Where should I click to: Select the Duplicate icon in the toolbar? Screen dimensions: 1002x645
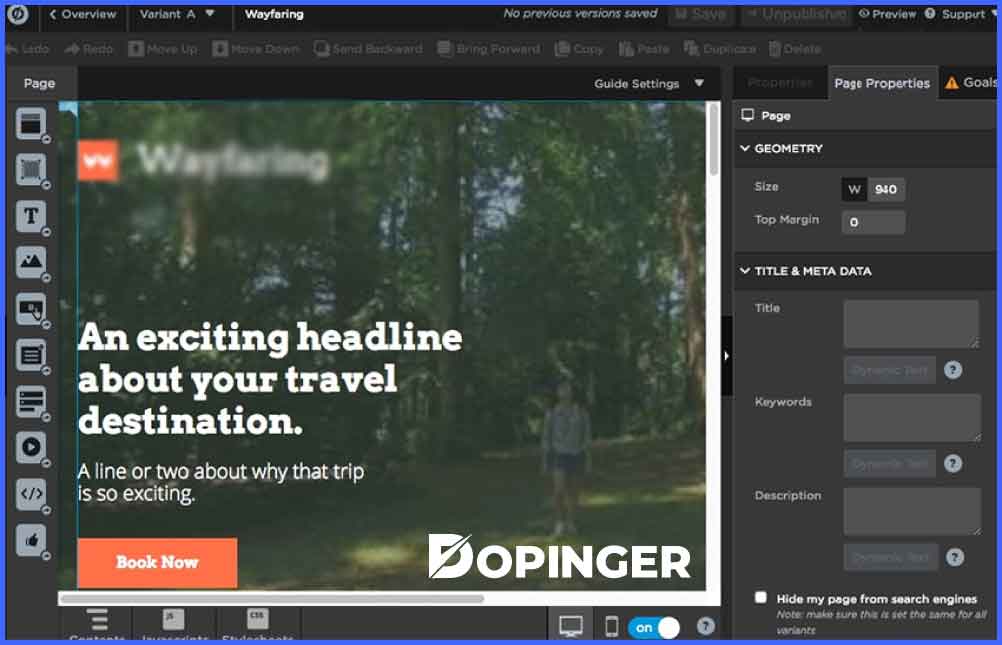[x=719, y=48]
